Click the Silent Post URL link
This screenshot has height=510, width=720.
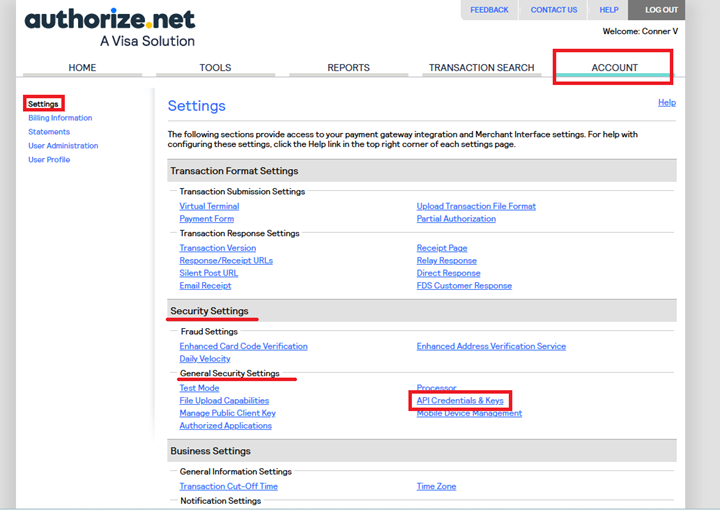[209, 273]
